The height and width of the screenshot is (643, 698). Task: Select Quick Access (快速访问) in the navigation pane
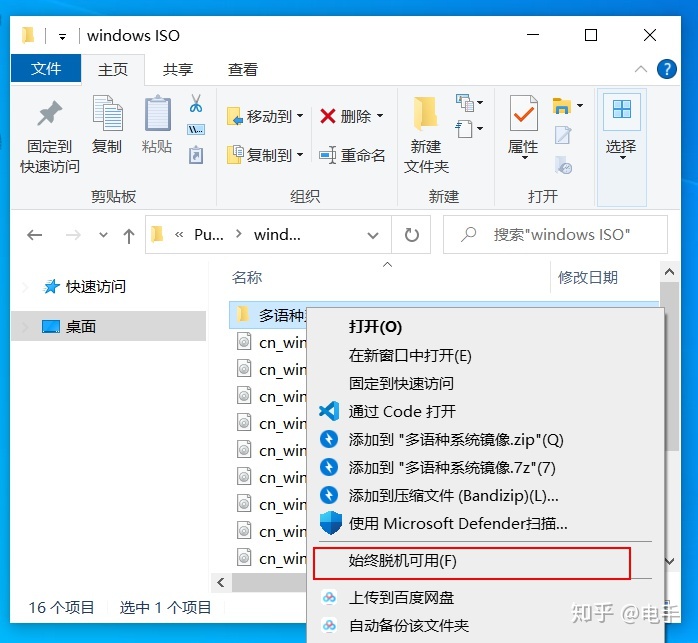pyautogui.click(x=95, y=286)
